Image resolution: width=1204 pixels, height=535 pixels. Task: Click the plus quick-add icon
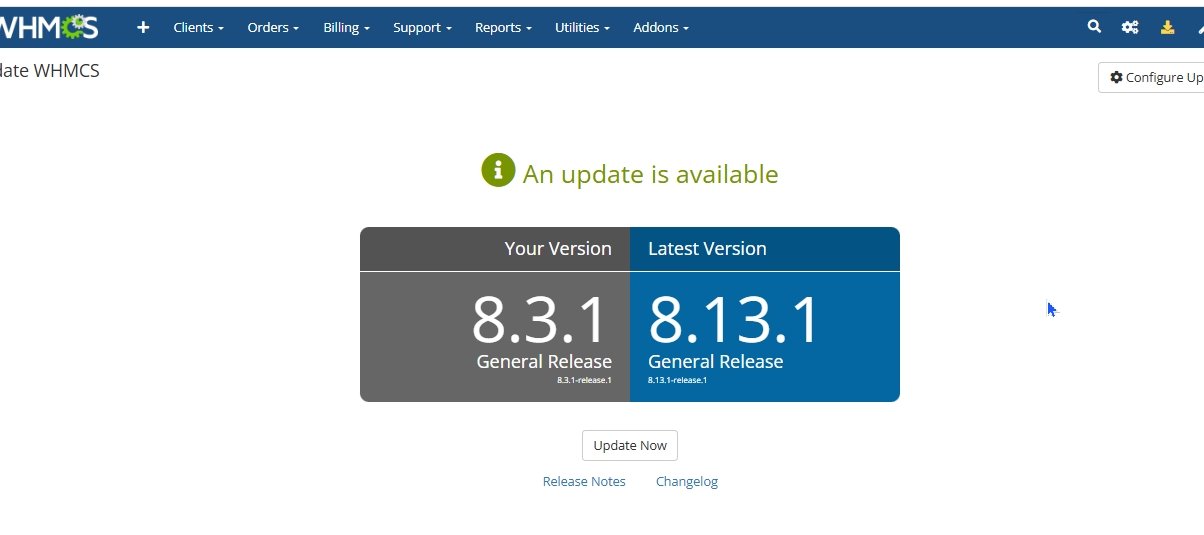pyautogui.click(x=143, y=28)
